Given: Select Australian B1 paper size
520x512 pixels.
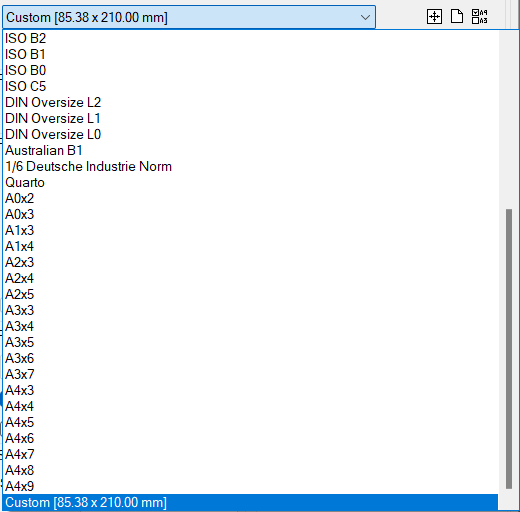Looking at the screenshot, I should click(x=250, y=150).
